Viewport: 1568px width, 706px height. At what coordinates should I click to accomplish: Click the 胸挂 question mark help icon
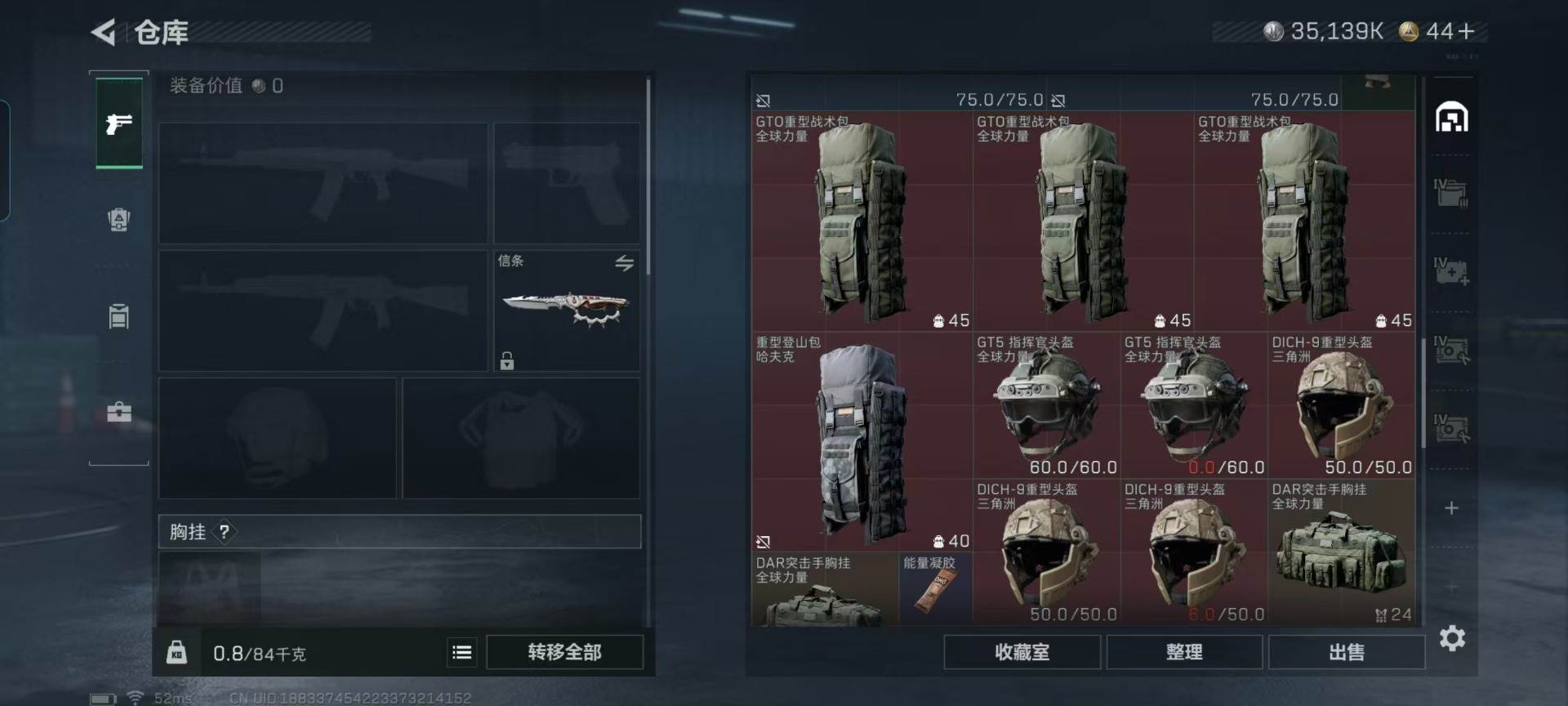pyautogui.click(x=224, y=532)
